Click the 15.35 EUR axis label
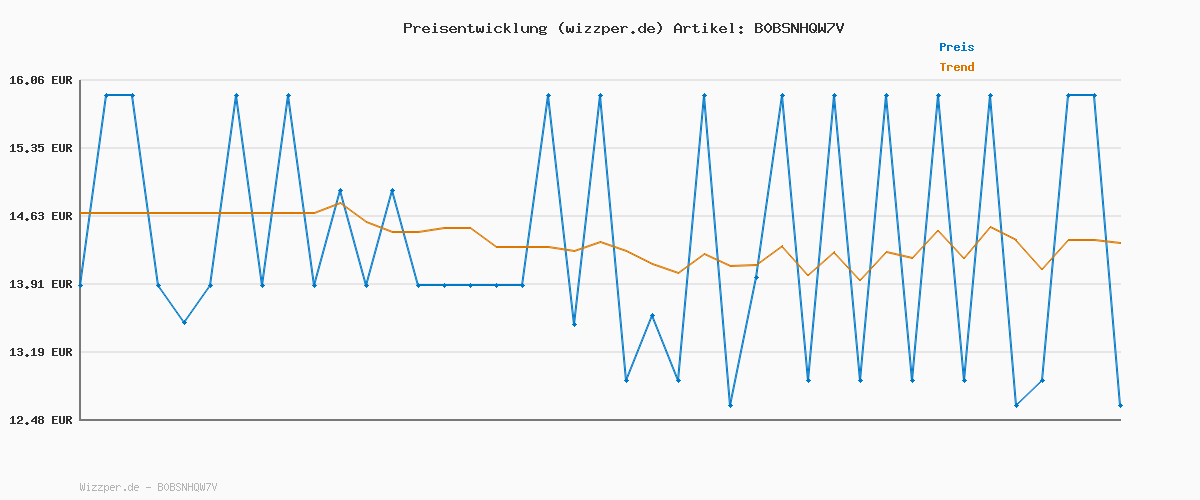The height and width of the screenshot is (500, 1200). tap(41, 148)
